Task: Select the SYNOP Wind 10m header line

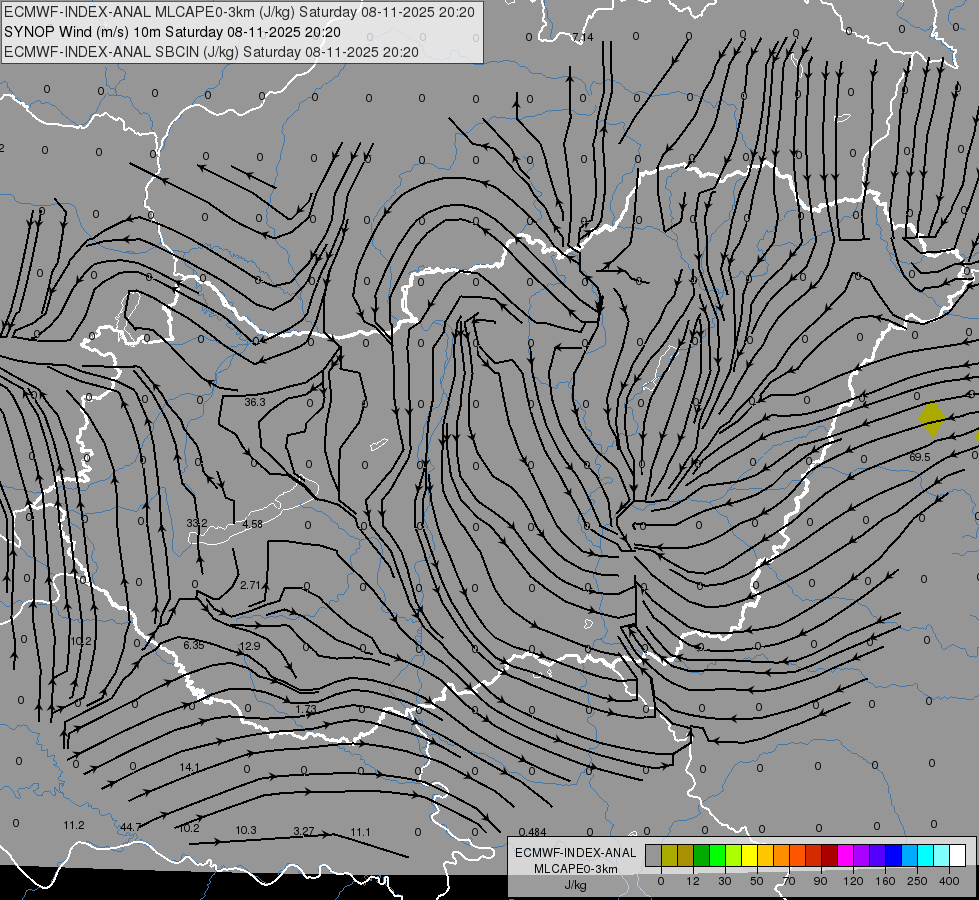Action: point(172,32)
